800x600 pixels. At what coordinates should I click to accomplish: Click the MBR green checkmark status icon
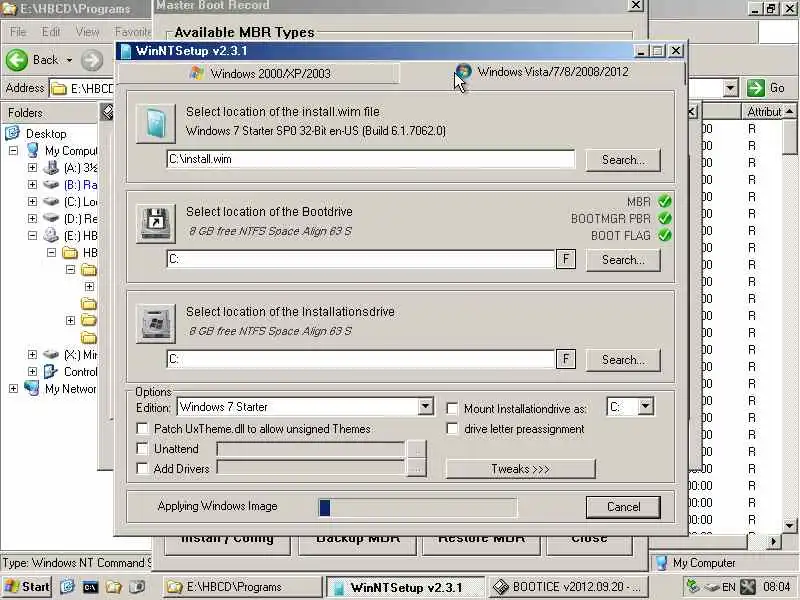pos(664,201)
